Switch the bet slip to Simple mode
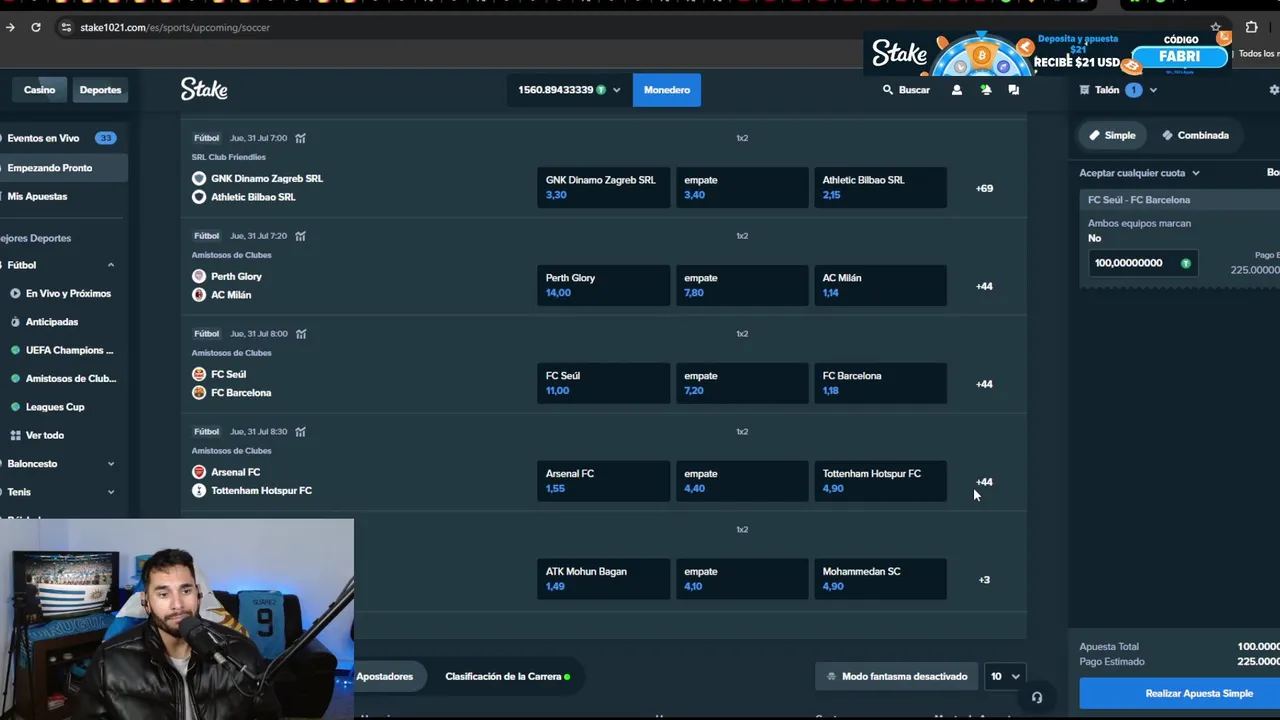Viewport: 1280px width, 720px height. coord(1112,135)
